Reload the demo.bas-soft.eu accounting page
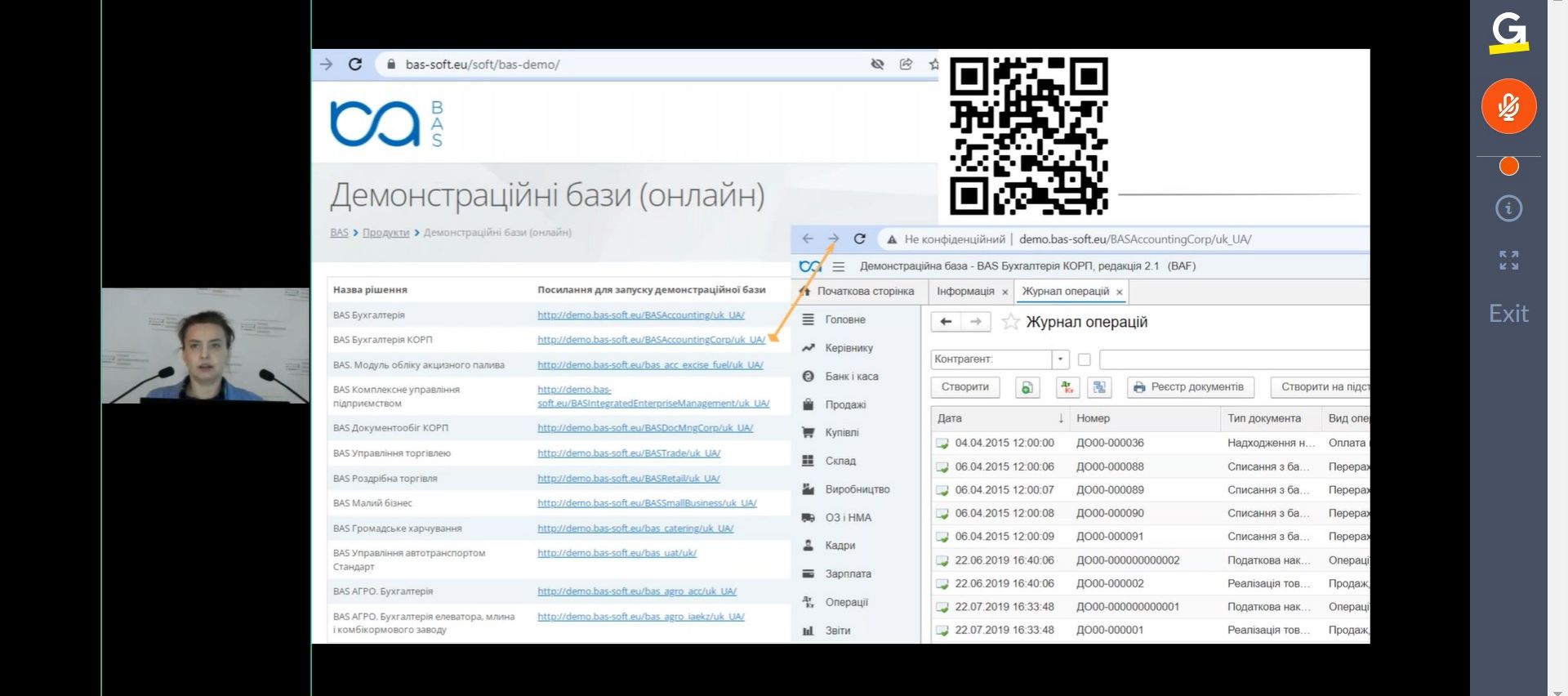The width and height of the screenshot is (1568, 696). point(859,239)
